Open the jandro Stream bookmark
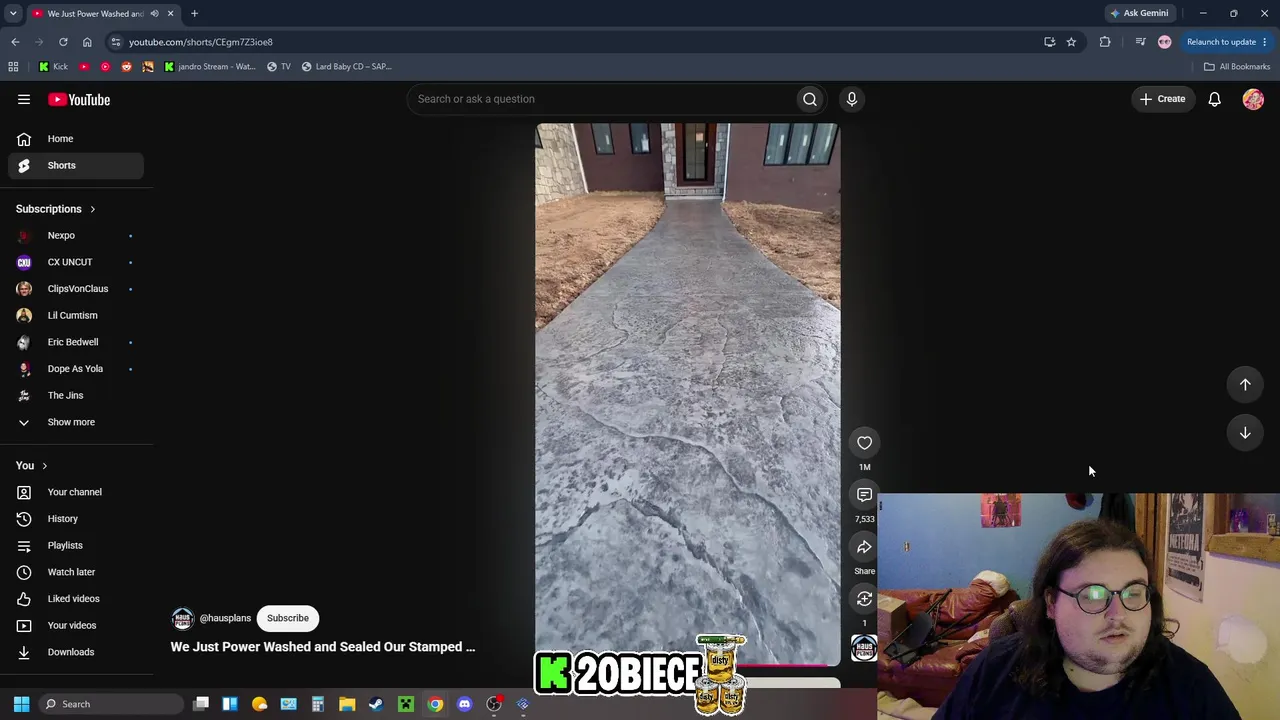 (x=209, y=67)
